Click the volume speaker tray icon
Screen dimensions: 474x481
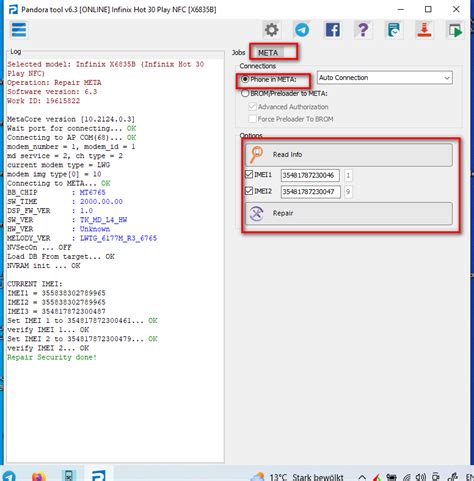pos(421,477)
